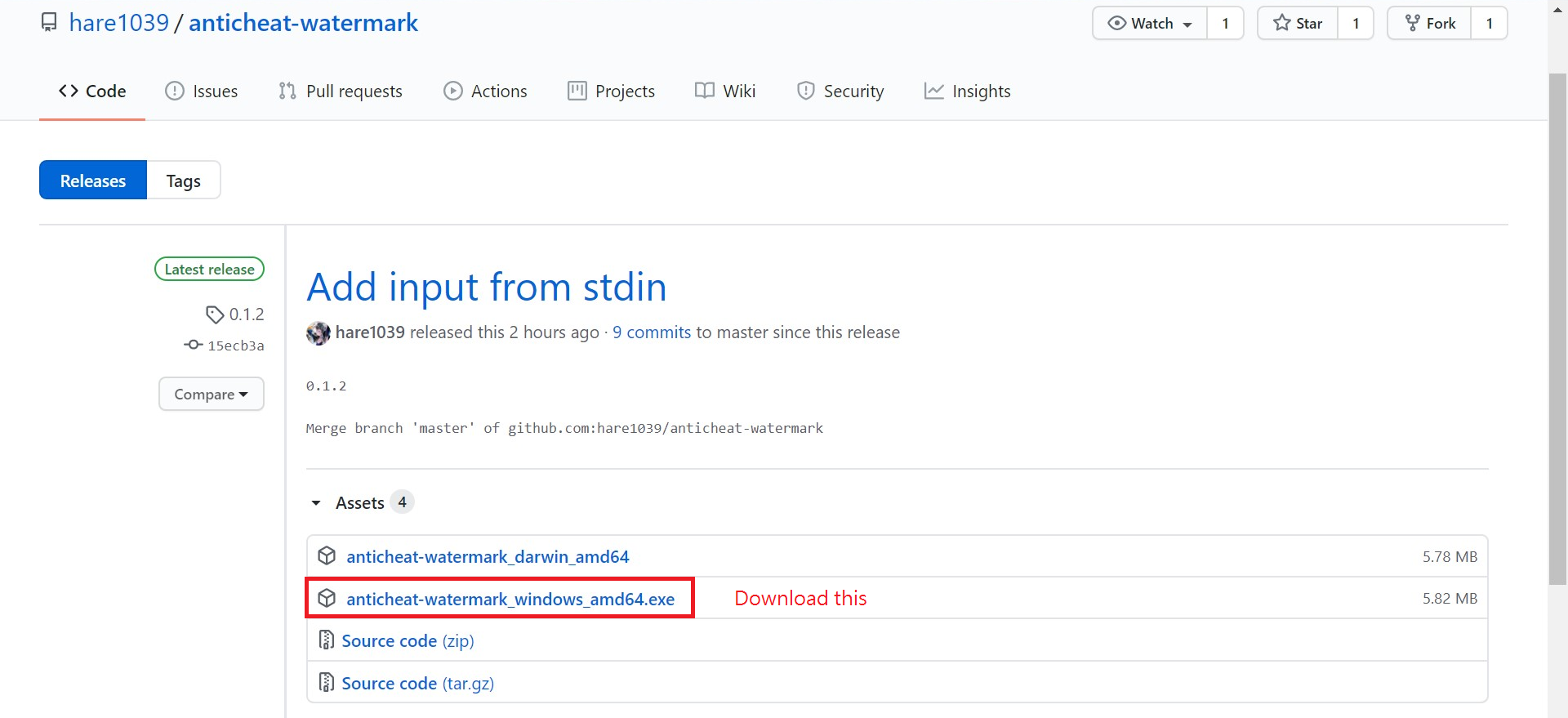Download anticheat-watermark_darwin_amd64
Screen dimensions: 1568x718
pos(488,556)
